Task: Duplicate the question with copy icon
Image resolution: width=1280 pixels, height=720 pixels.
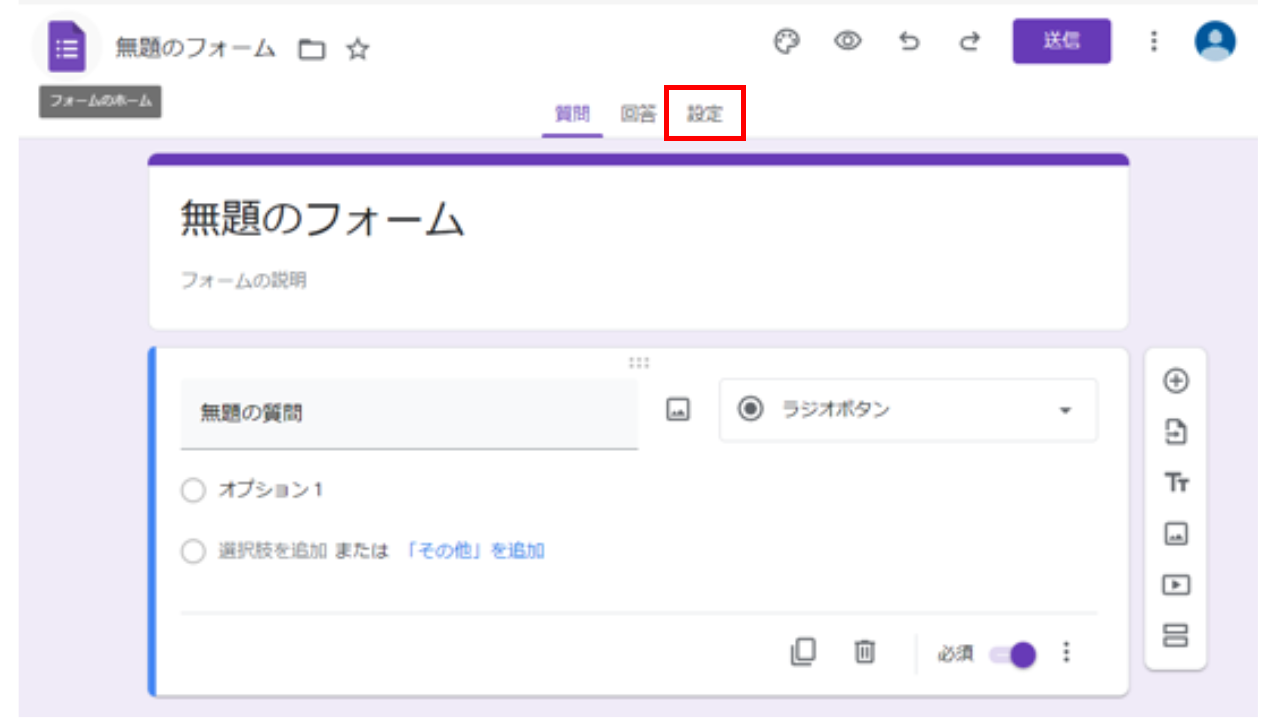Action: (x=803, y=653)
